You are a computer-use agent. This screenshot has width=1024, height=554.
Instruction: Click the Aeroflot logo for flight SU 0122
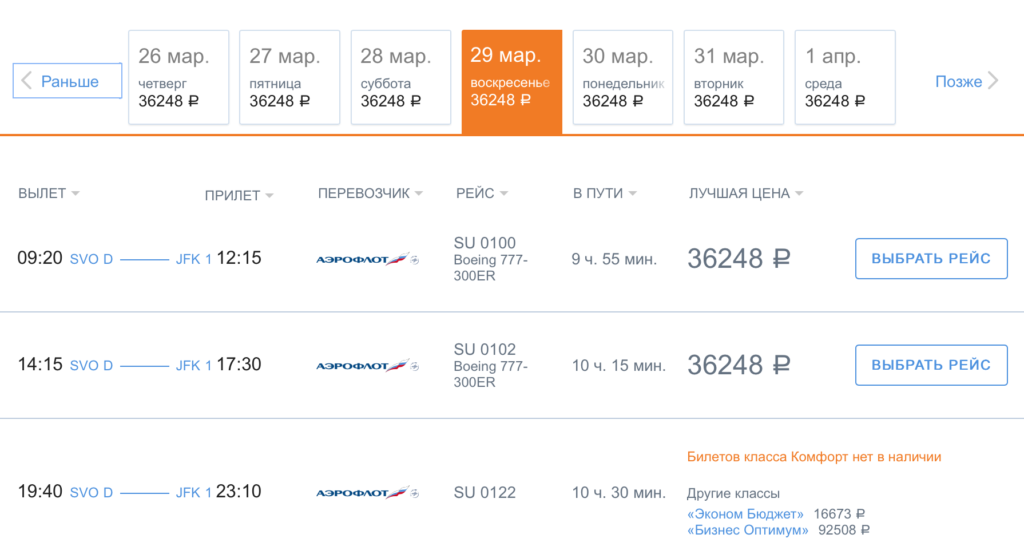click(367, 493)
